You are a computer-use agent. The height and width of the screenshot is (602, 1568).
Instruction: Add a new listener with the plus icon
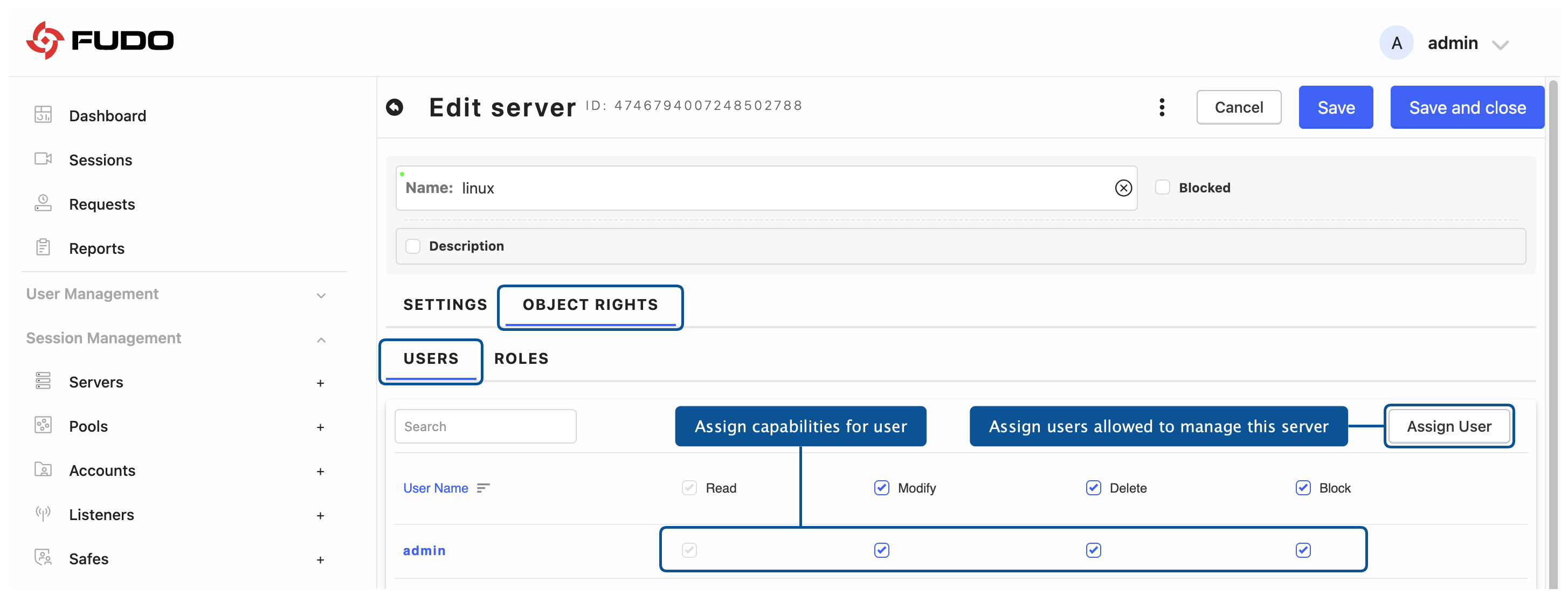coord(320,516)
